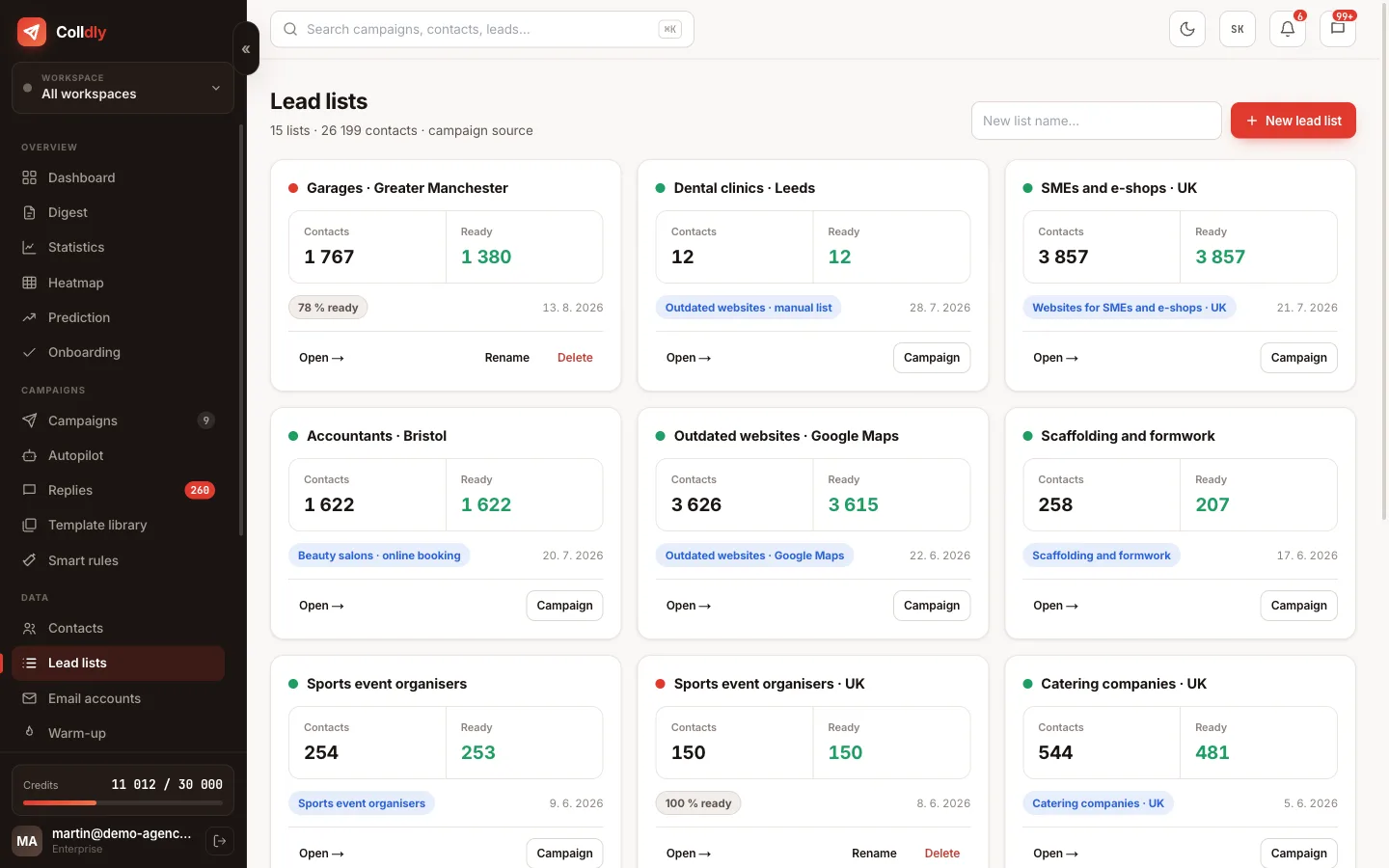Go to Campaigns in sidebar
1389x868 pixels.
click(x=118, y=420)
